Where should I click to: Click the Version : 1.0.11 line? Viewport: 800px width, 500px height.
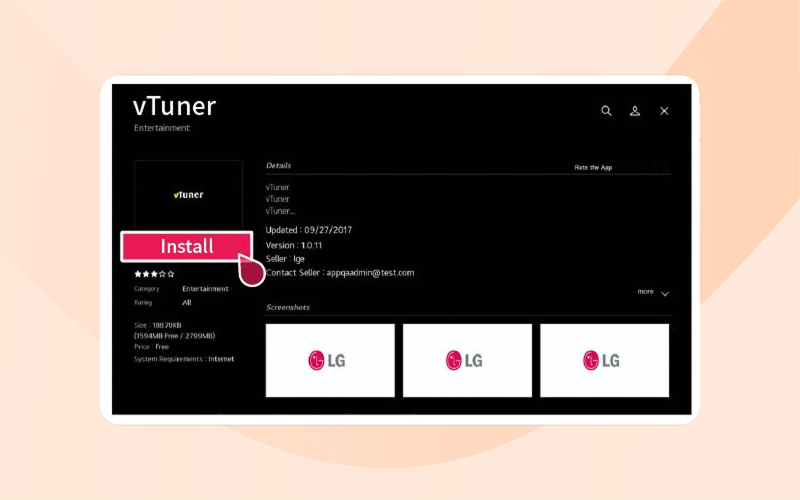[294, 245]
